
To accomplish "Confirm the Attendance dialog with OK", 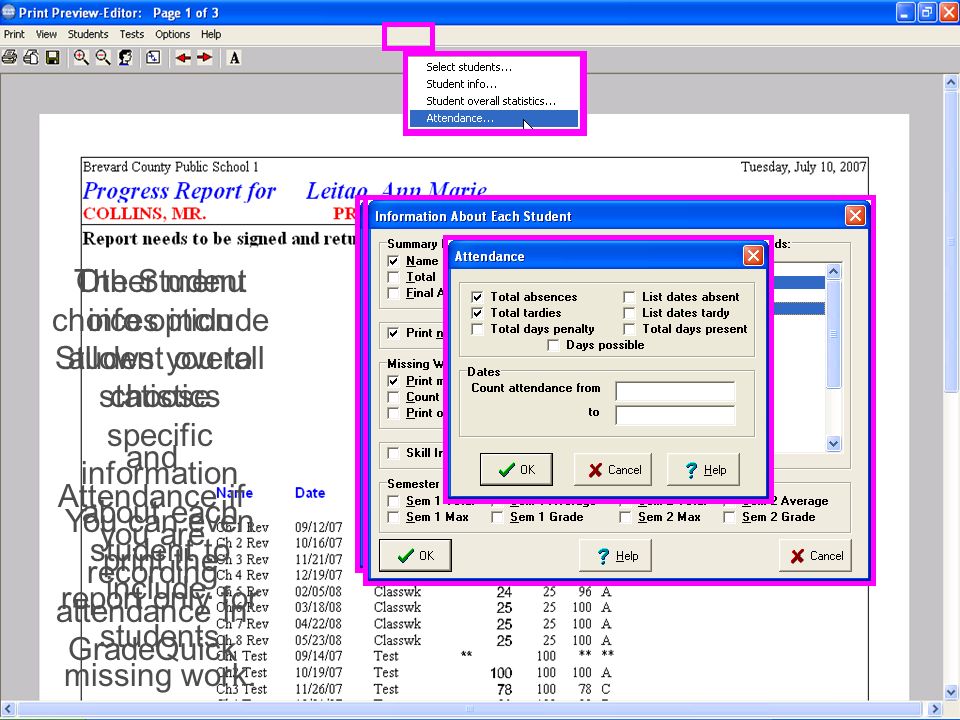I will click(x=516, y=470).
